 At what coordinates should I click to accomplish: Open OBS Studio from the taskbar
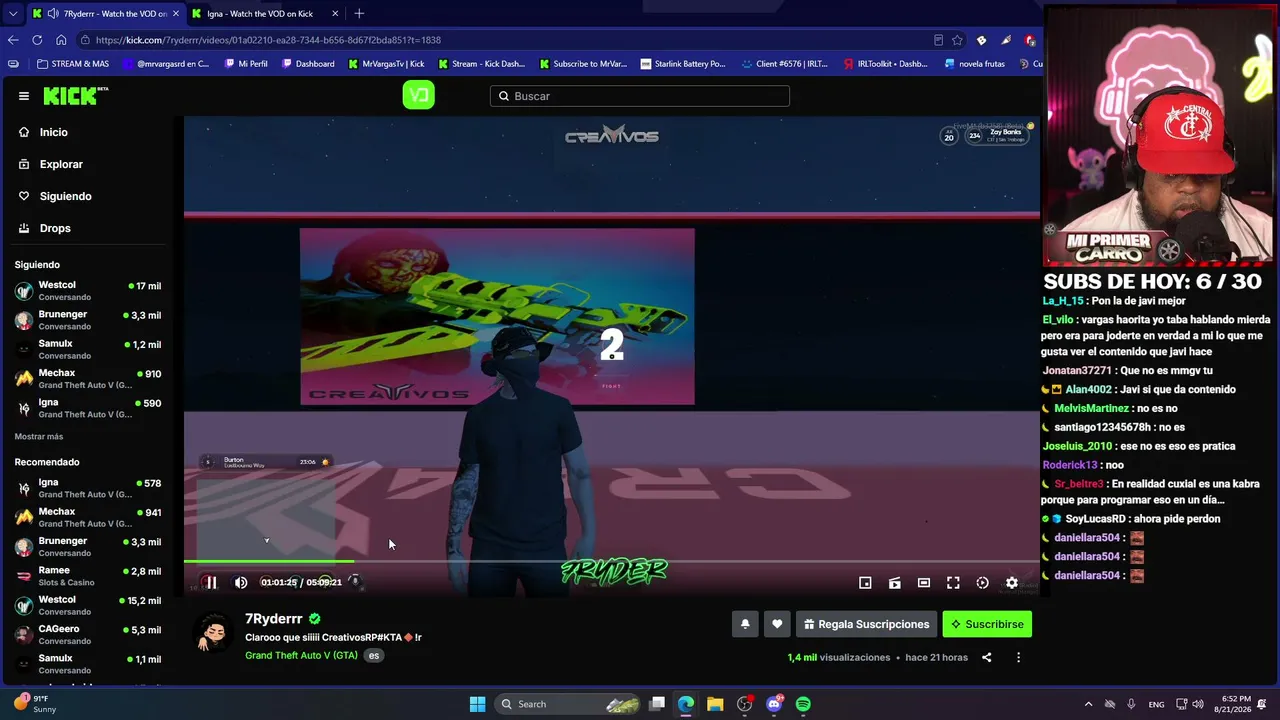click(x=744, y=704)
